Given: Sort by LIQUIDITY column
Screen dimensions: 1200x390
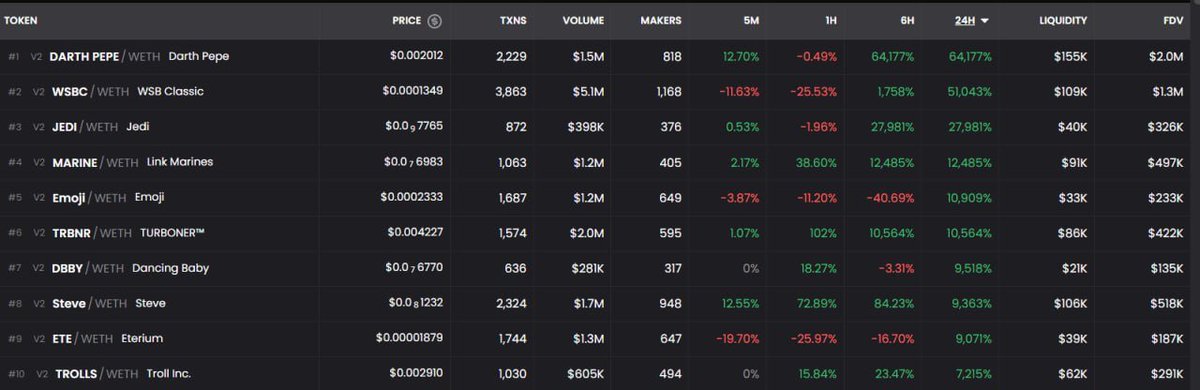Looking at the screenshot, I should (1063, 21).
